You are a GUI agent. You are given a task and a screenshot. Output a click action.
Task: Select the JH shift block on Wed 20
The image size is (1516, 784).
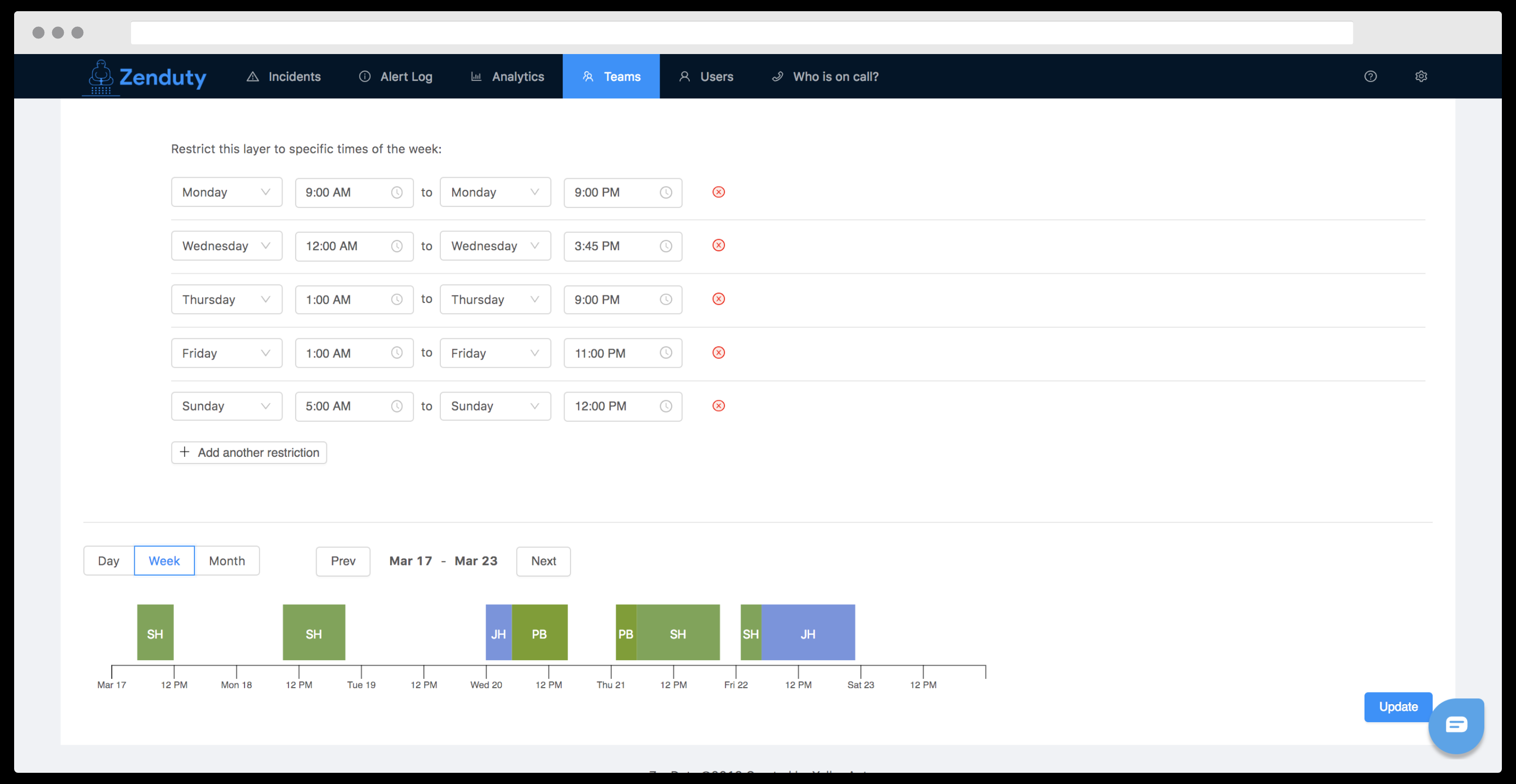(x=498, y=633)
